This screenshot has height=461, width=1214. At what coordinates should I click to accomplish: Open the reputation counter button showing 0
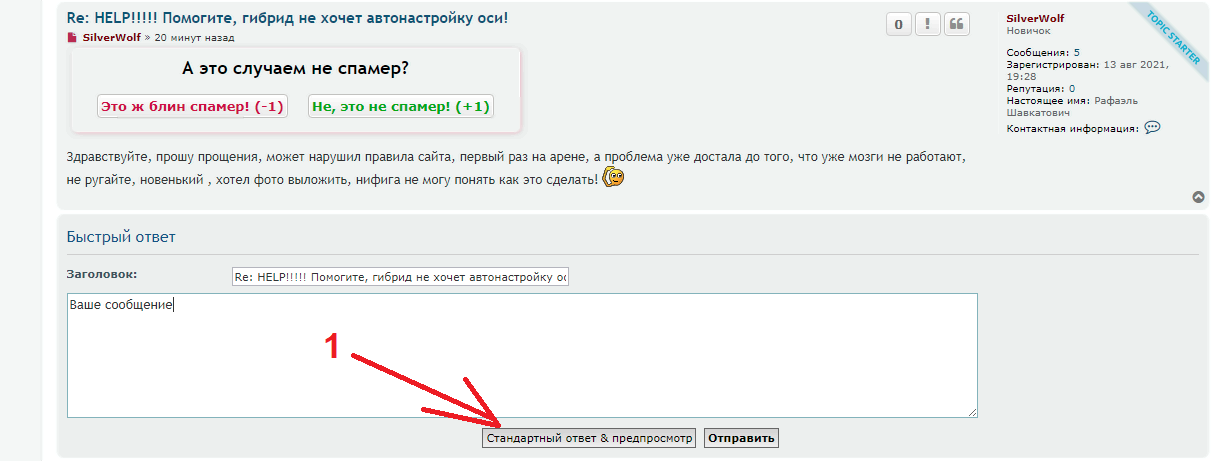point(899,24)
